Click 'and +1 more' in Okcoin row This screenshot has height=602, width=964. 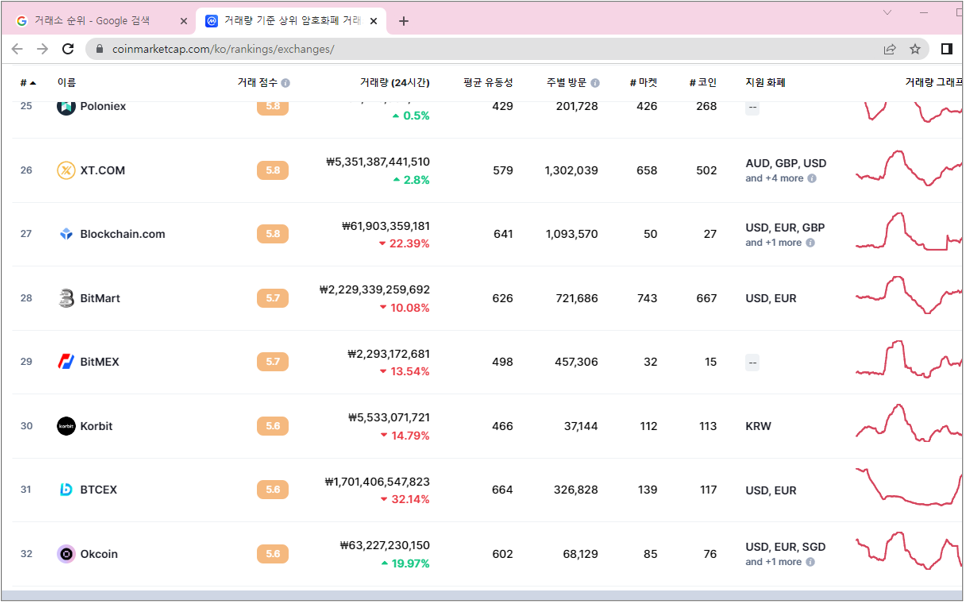point(773,562)
